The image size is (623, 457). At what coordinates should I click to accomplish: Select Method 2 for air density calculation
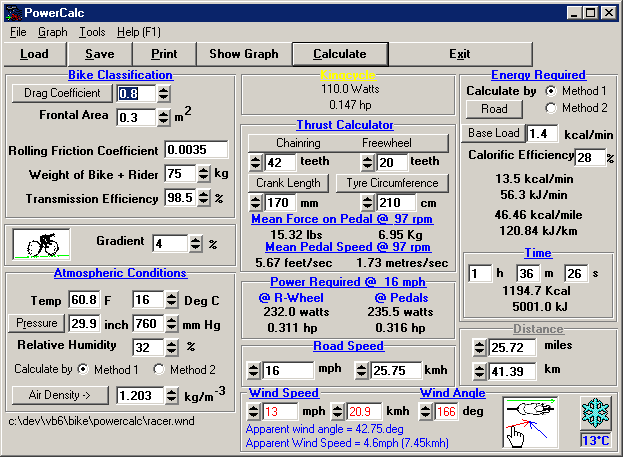(159, 369)
